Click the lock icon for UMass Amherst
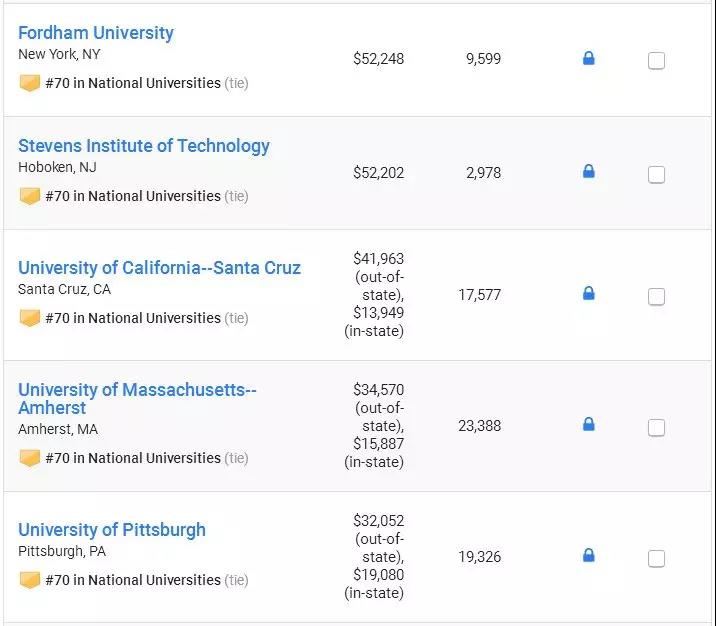 click(588, 425)
